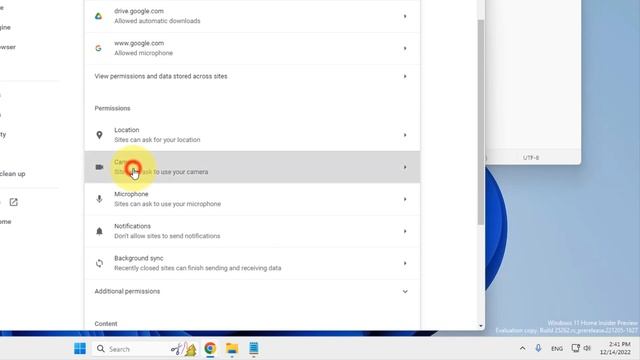Click the Background sync icon
The width and height of the screenshot is (640, 360).
click(99, 263)
